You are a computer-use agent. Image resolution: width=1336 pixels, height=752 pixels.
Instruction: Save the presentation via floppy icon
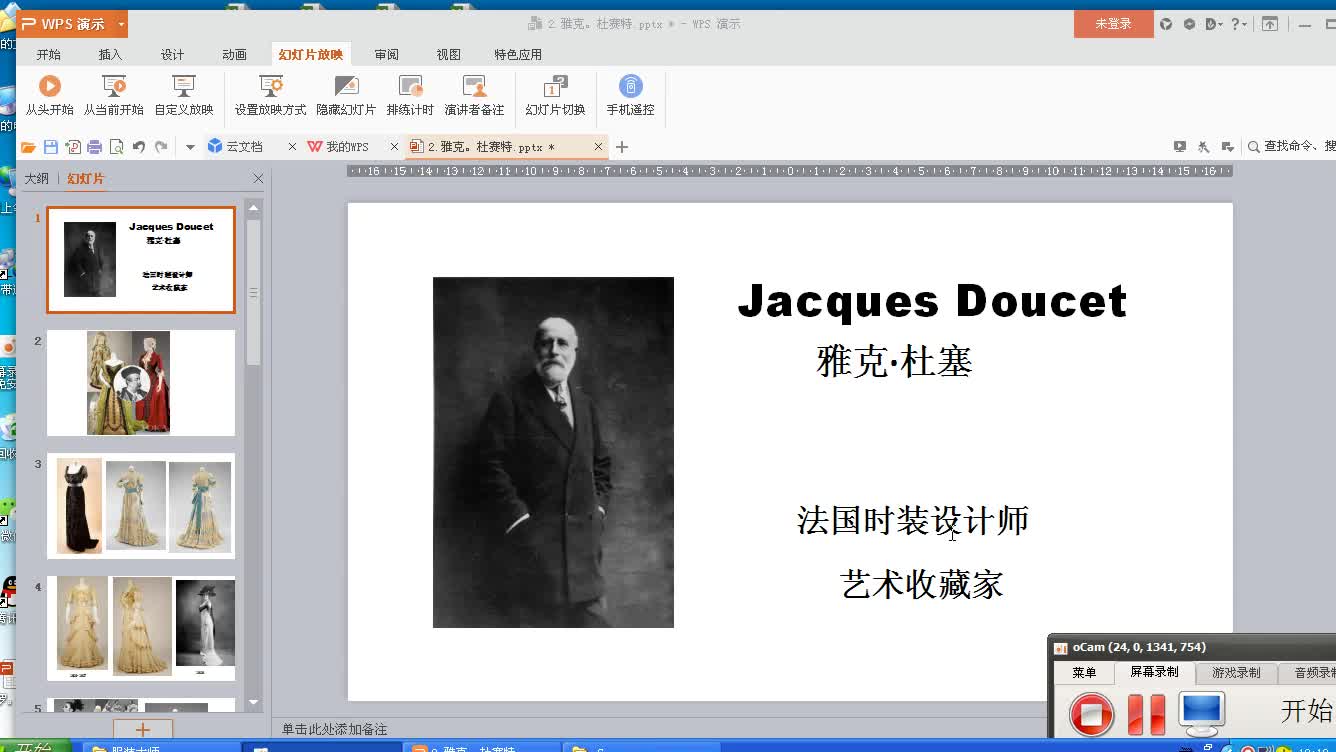pos(51,147)
